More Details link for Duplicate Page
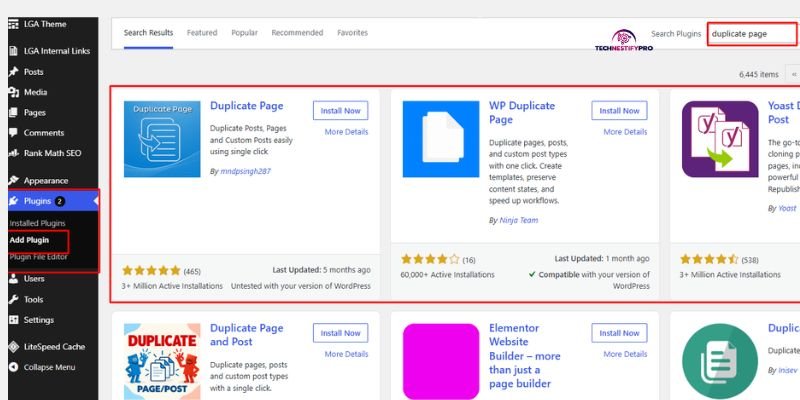The width and height of the screenshot is (800, 400). (346, 132)
